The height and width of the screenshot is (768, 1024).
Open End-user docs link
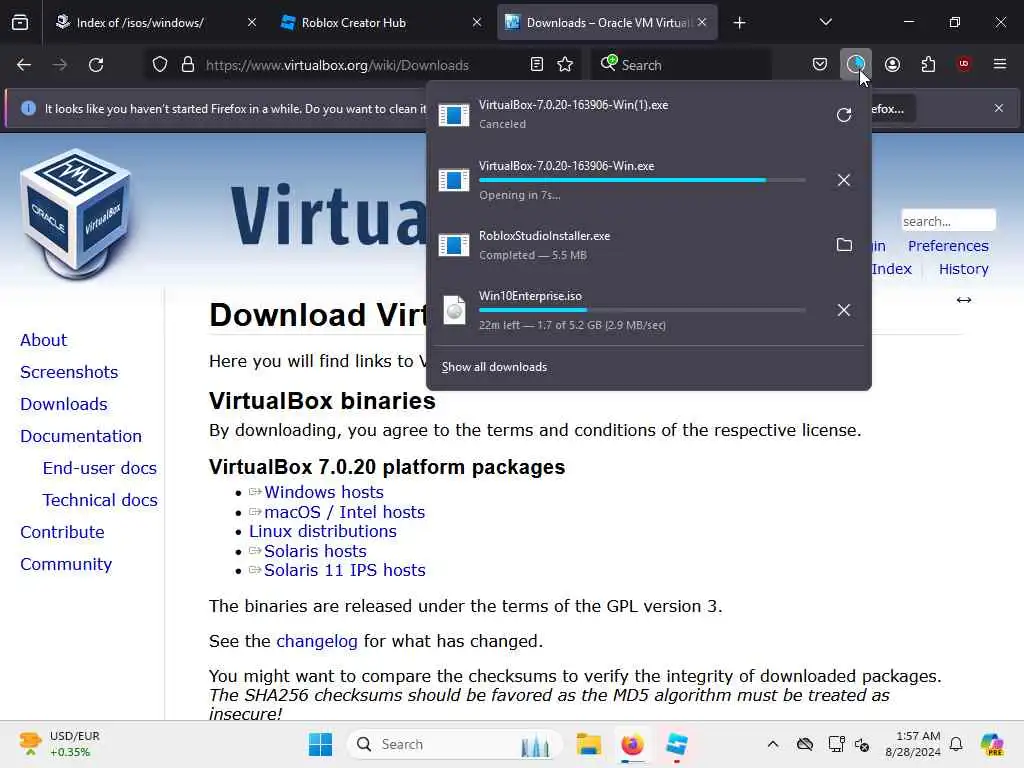tap(99, 468)
